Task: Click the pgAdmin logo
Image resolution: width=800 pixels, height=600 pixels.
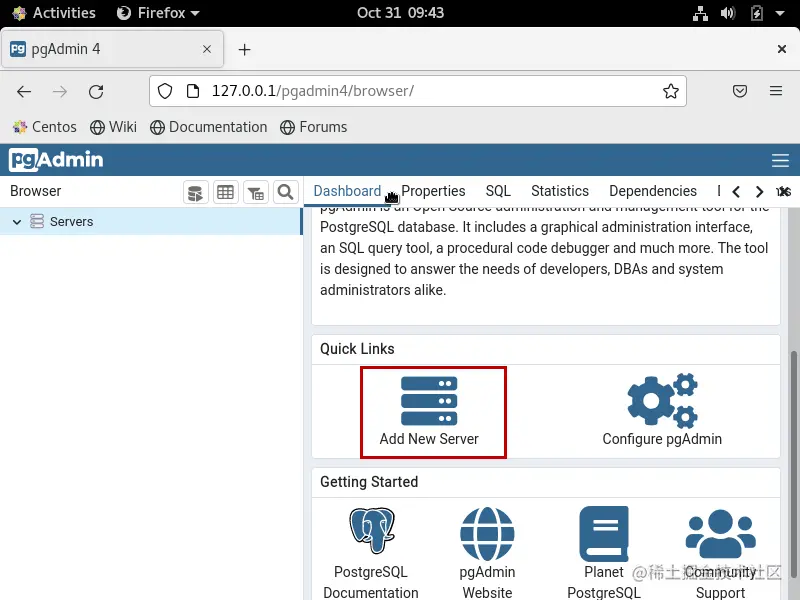Action: click(56, 160)
